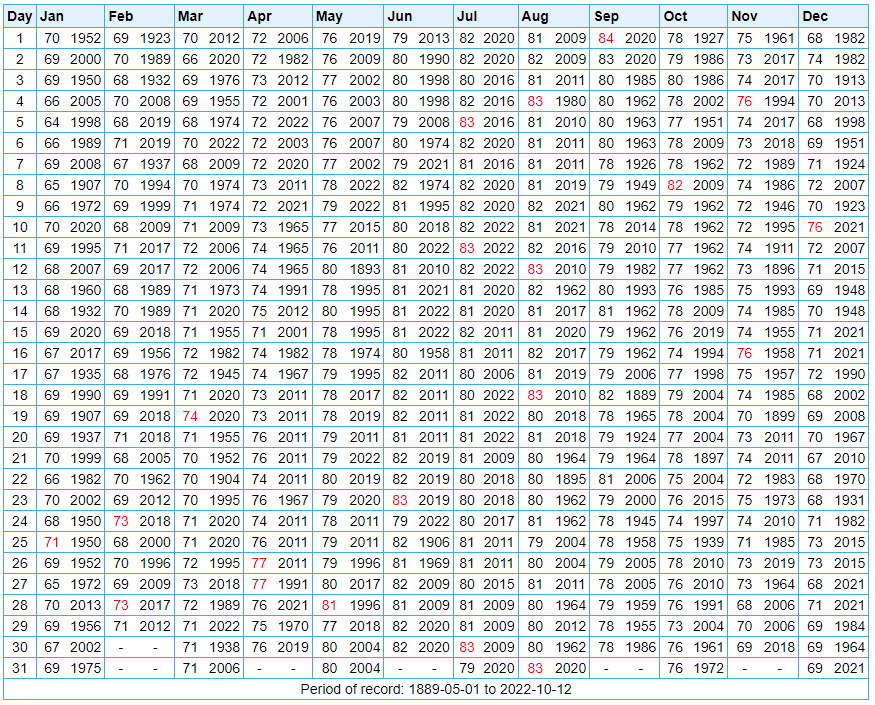Select the red 82 in Oct day 8
This screenshot has width=875, height=705.
[675, 185]
